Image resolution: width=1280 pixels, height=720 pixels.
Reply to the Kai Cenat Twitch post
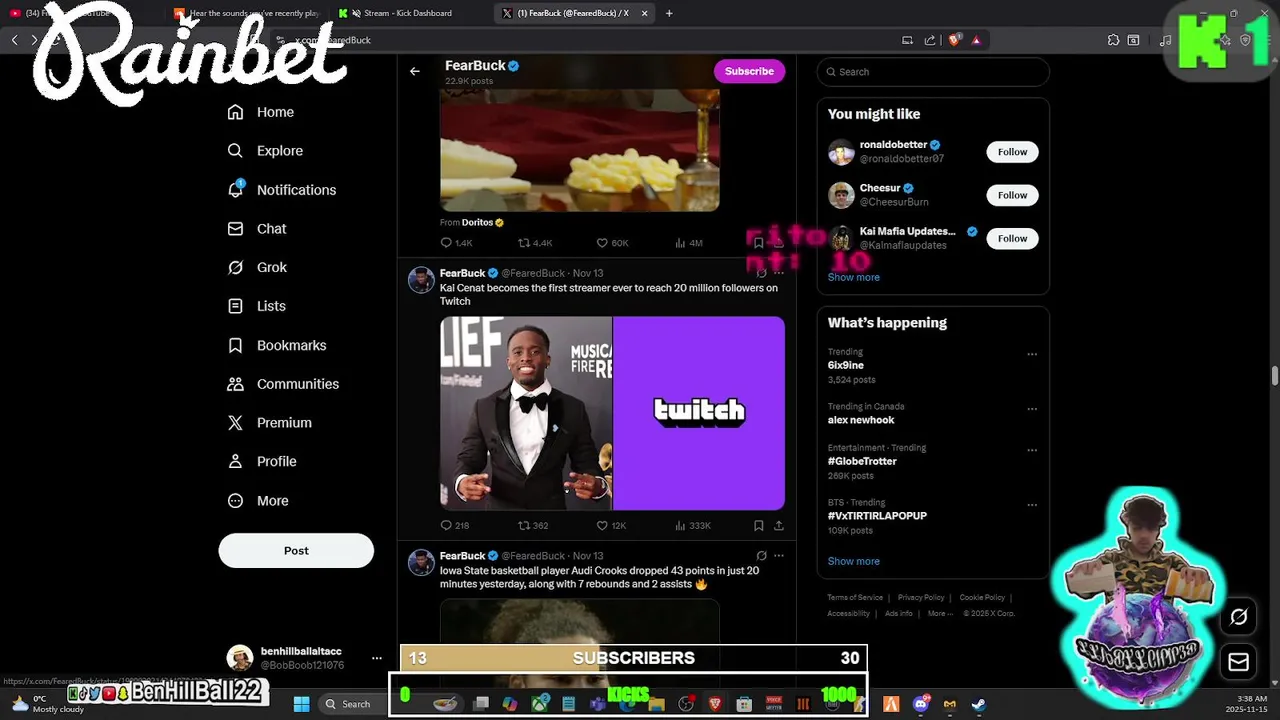pyautogui.click(x=455, y=525)
